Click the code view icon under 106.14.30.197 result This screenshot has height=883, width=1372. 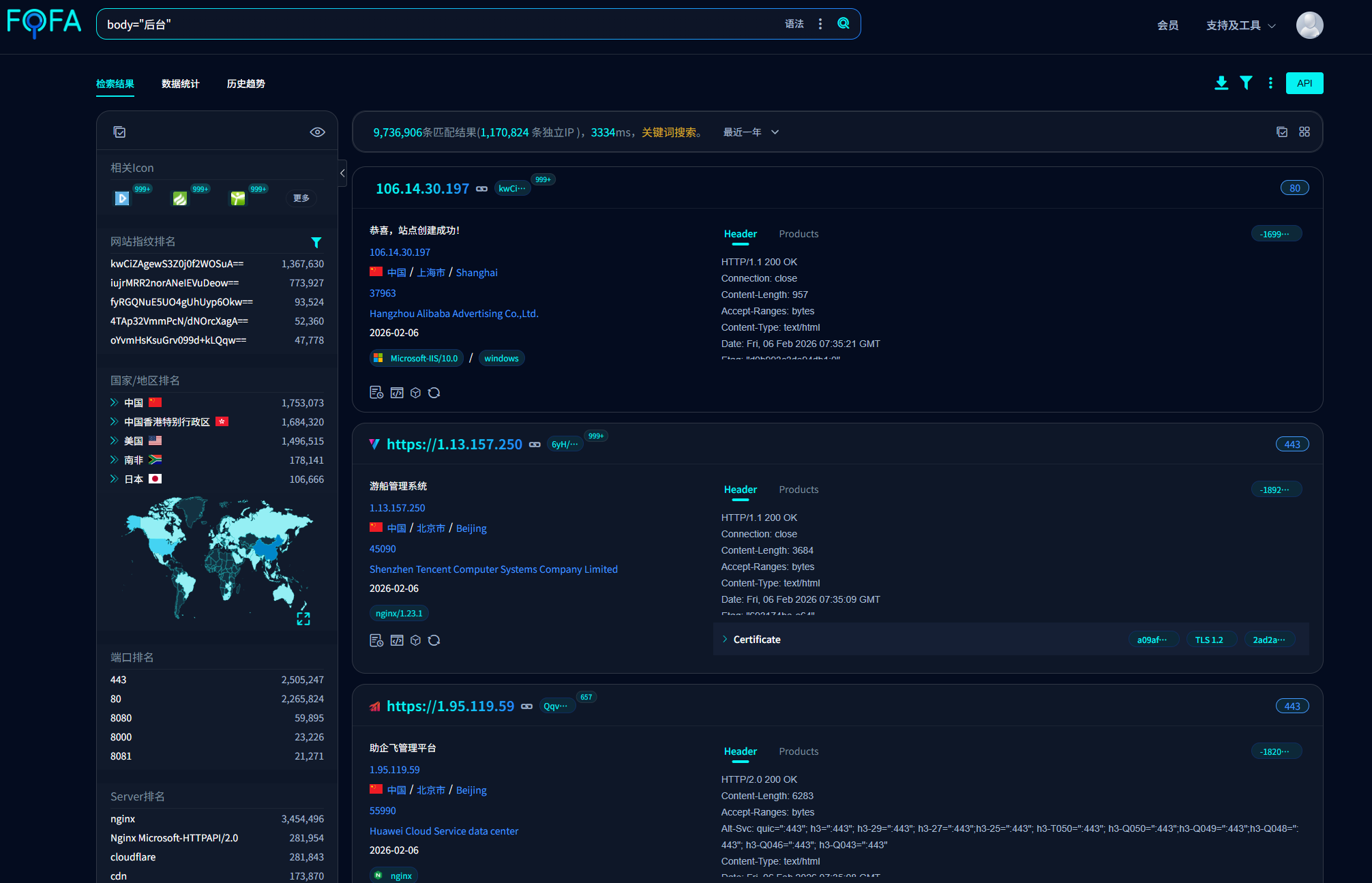[x=397, y=393]
